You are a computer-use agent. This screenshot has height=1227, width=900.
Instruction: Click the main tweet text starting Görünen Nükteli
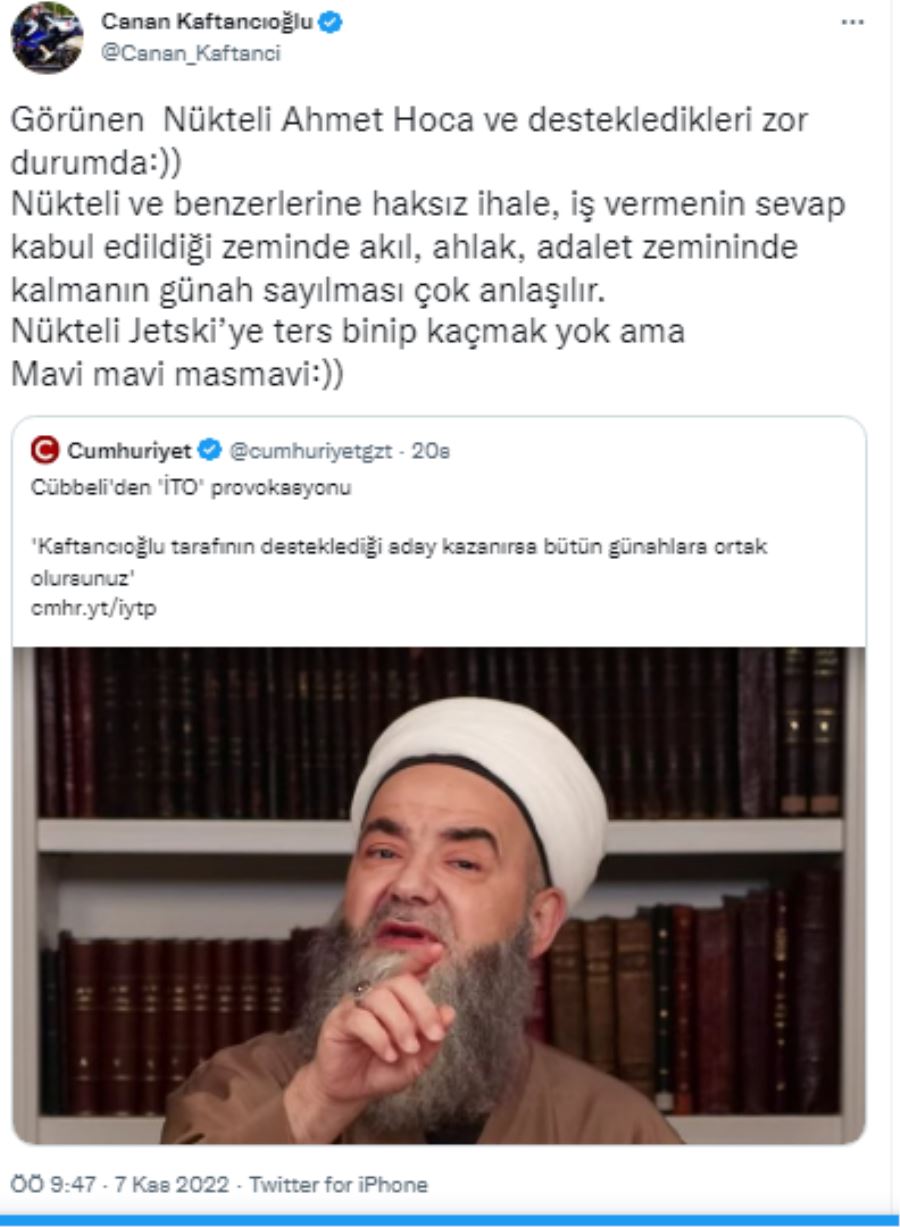coord(428,252)
